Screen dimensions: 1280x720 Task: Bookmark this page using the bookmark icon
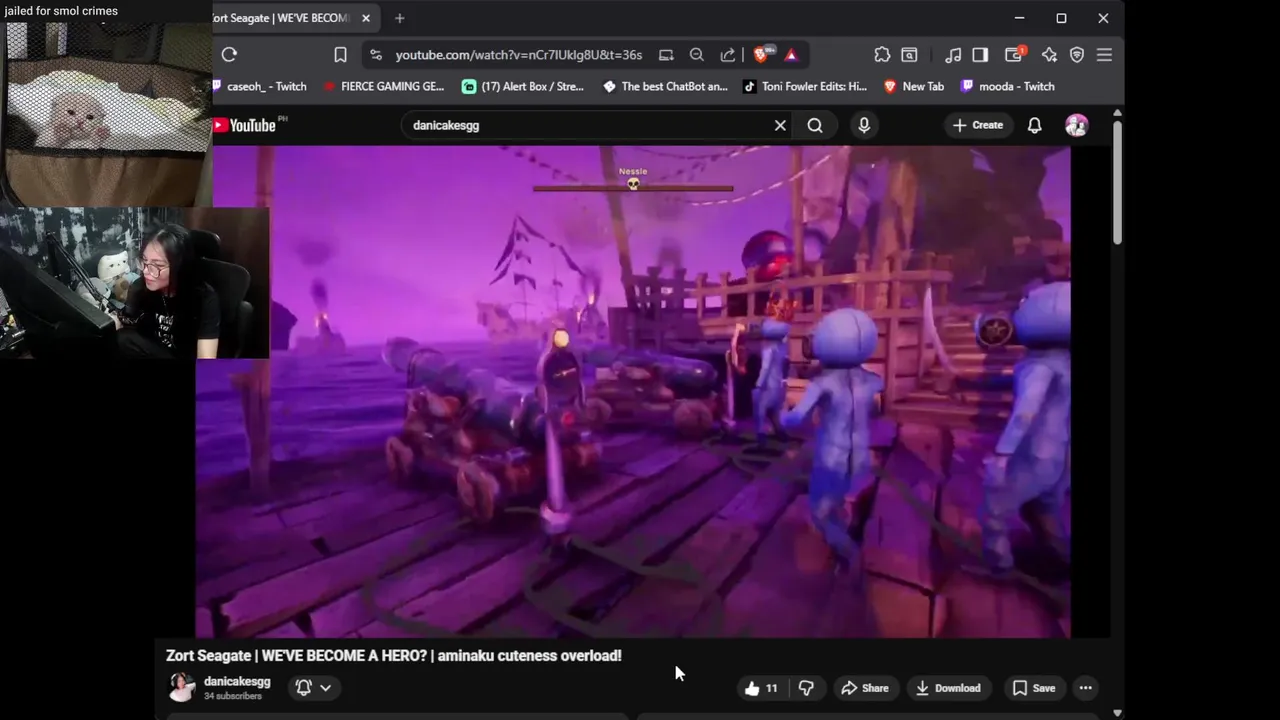point(340,55)
